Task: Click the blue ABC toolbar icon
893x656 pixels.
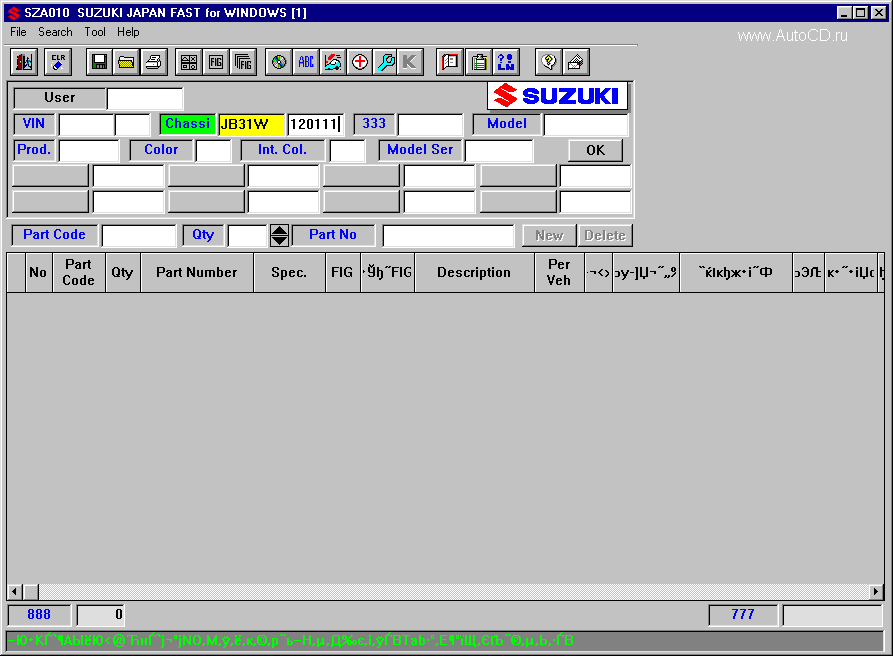Action: 306,62
